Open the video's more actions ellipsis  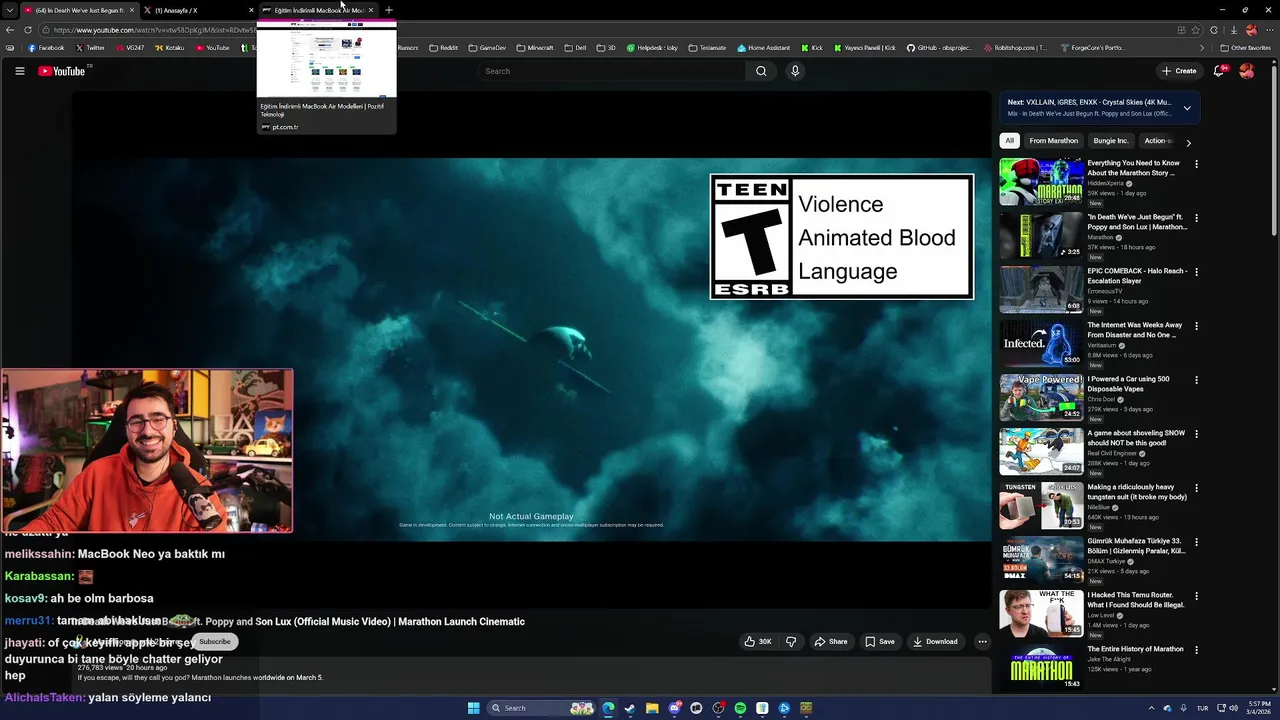click(982, 642)
